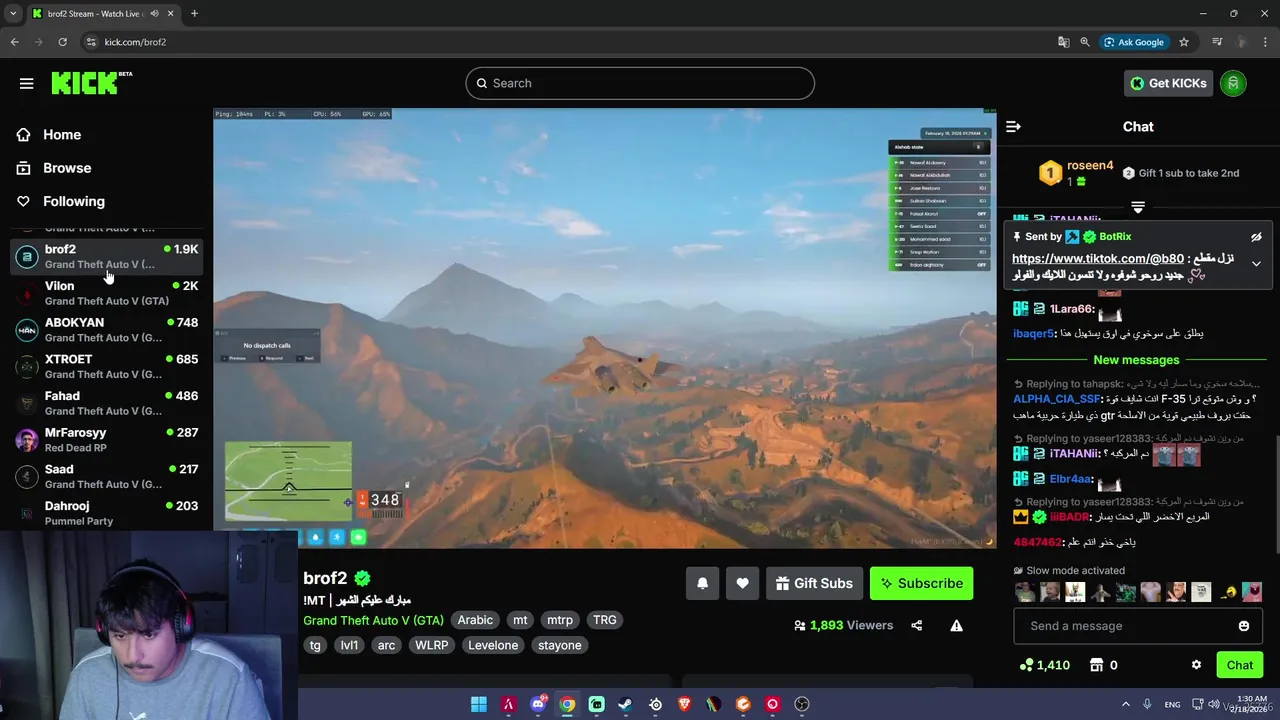Select the first quick emote
The image size is (1280, 720).
(1025, 592)
